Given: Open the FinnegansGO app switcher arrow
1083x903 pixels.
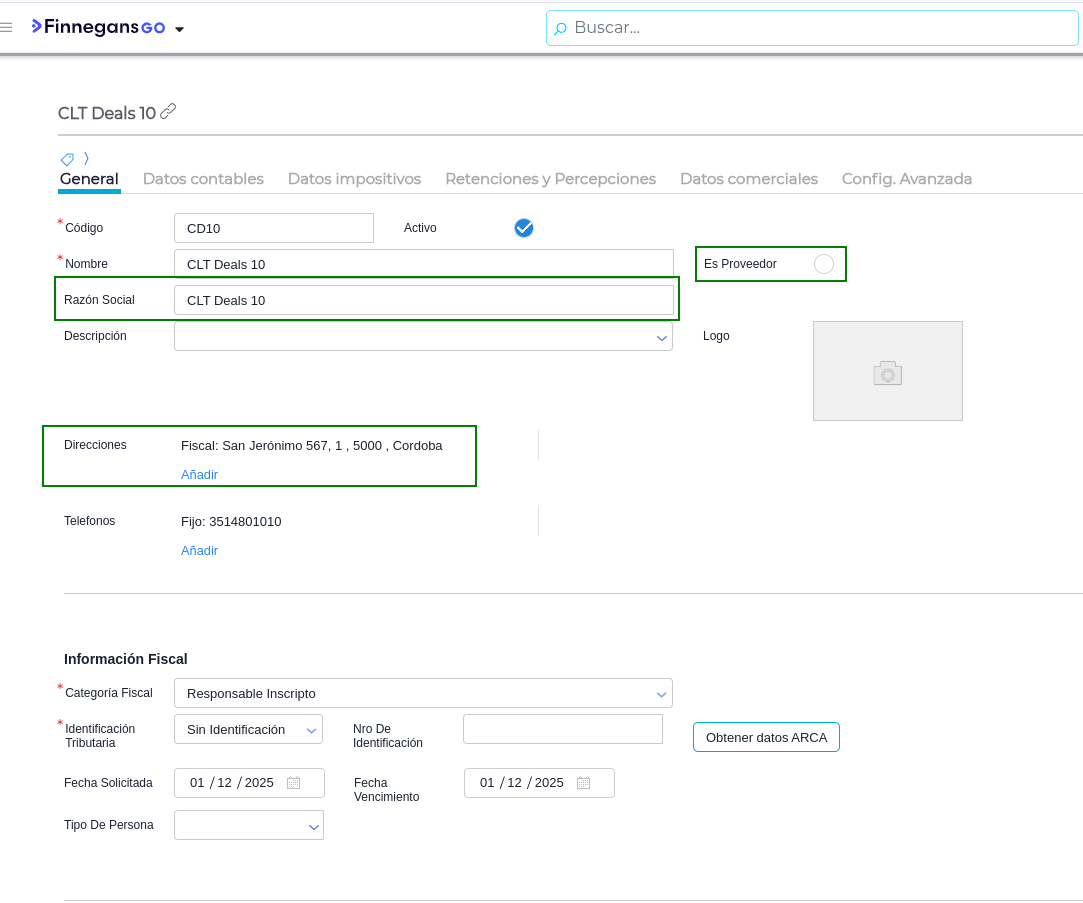Looking at the screenshot, I should coord(180,29).
